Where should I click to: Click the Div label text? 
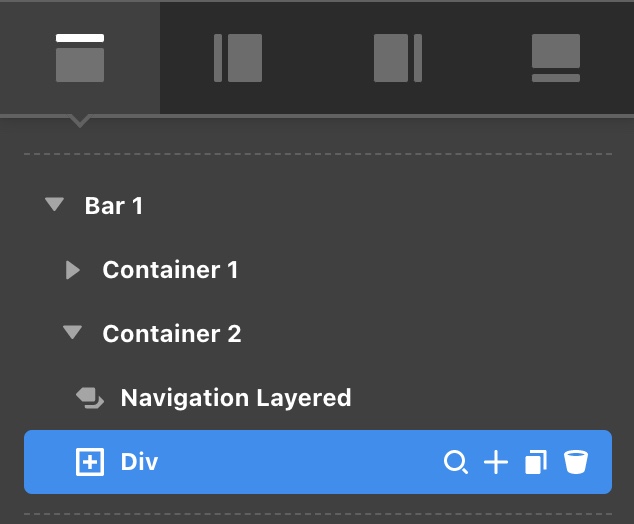pyautogui.click(x=140, y=462)
